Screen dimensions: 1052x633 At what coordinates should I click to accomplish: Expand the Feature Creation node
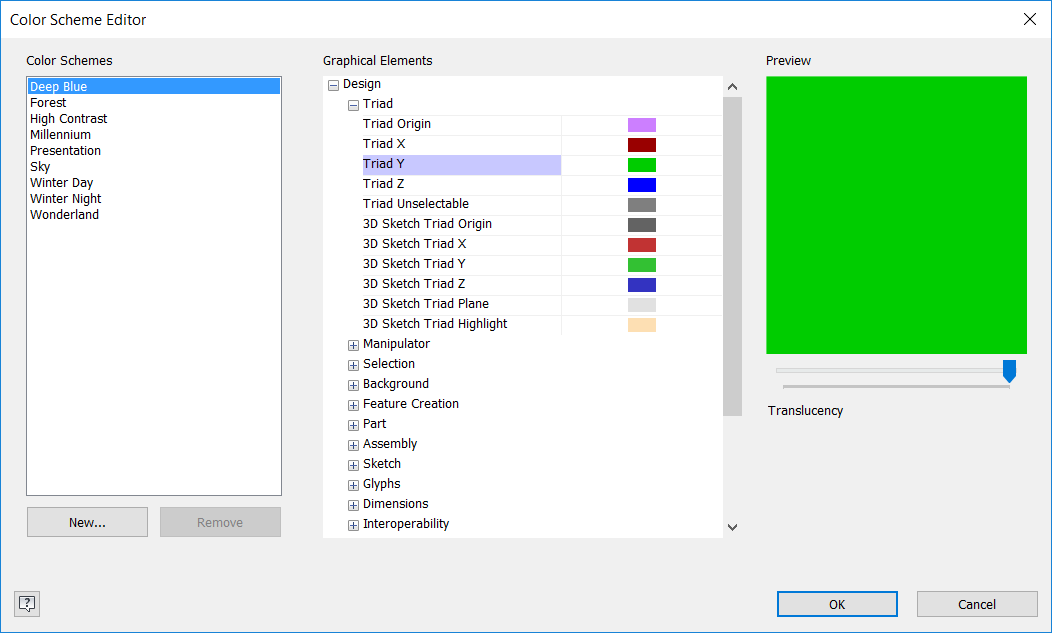(353, 405)
